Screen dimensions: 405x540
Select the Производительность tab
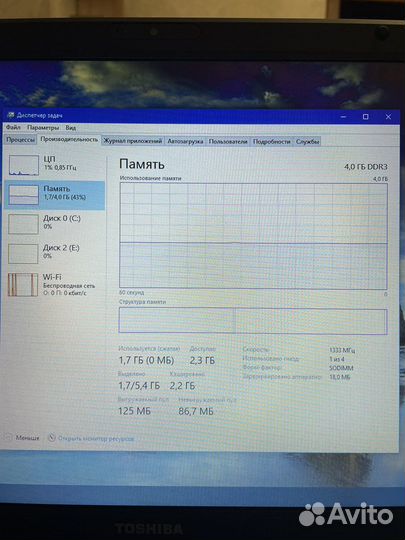[x=69, y=139]
